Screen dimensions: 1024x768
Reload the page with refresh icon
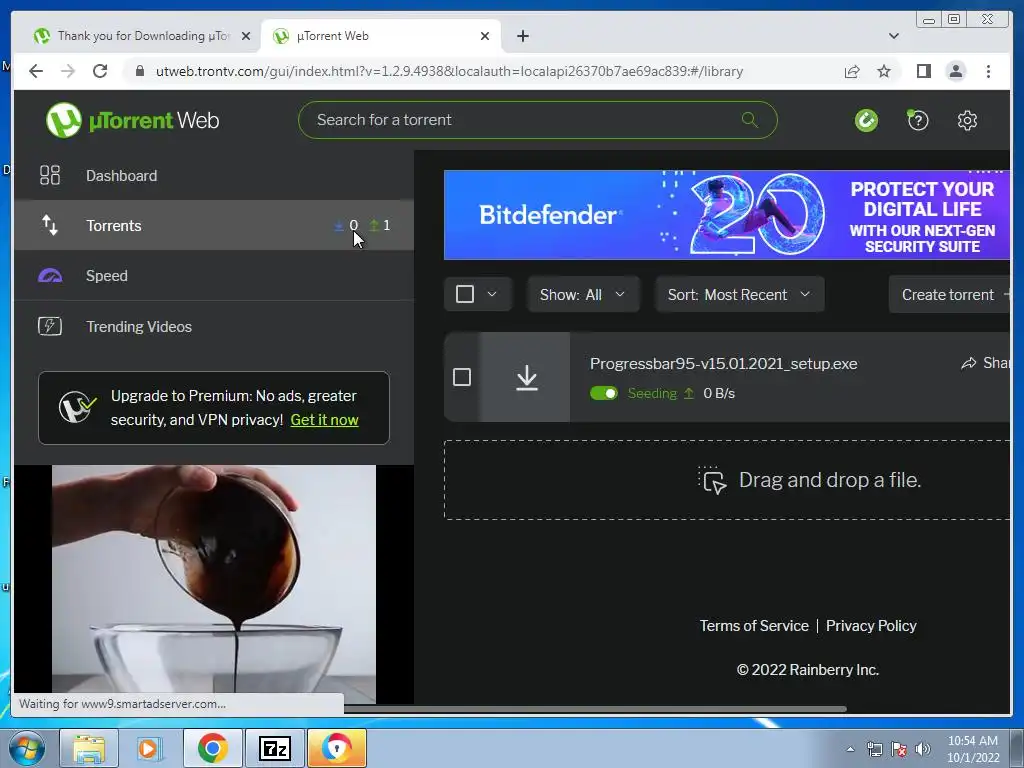pyautogui.click(x=100, y=71)
